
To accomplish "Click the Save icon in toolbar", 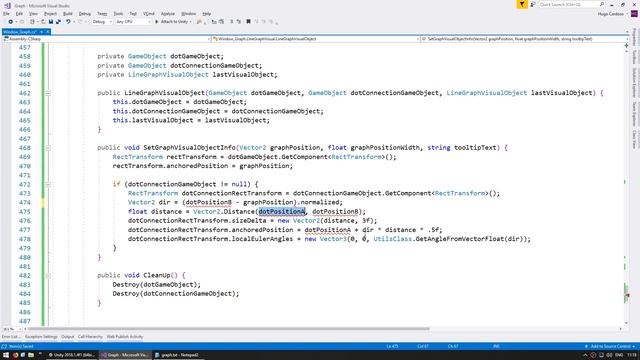I will coord(51,22).
